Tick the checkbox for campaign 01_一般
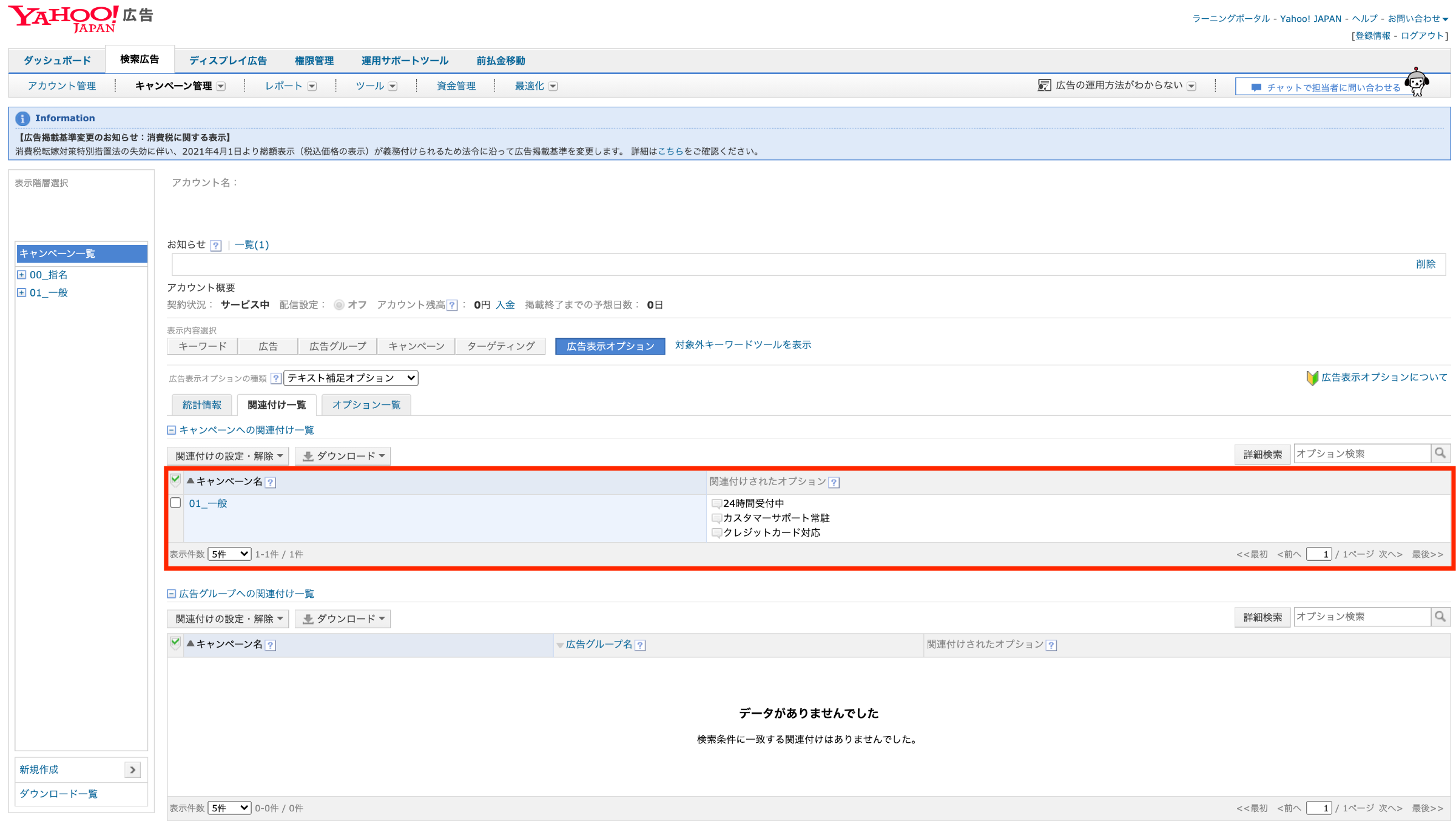The image size is (1456, 821). point(176,503)
